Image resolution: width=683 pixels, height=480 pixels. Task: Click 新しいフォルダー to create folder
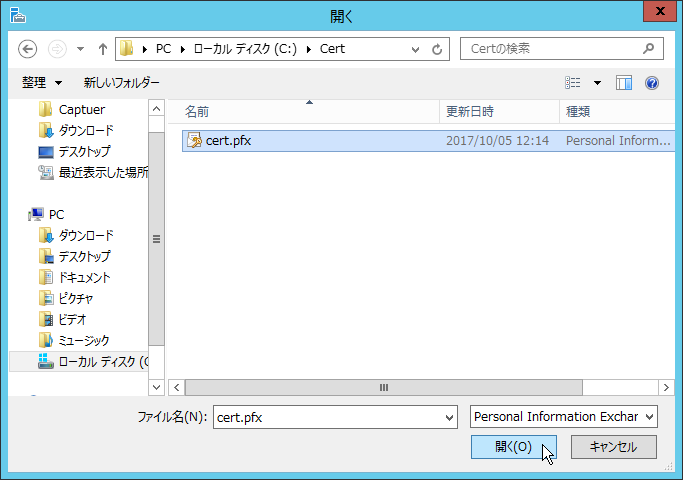click(x=121, y=83)
